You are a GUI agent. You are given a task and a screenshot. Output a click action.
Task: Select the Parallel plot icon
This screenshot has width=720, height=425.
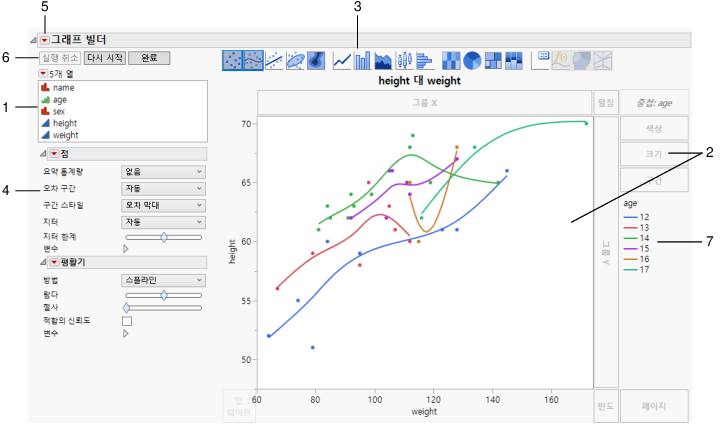[603, 60]
